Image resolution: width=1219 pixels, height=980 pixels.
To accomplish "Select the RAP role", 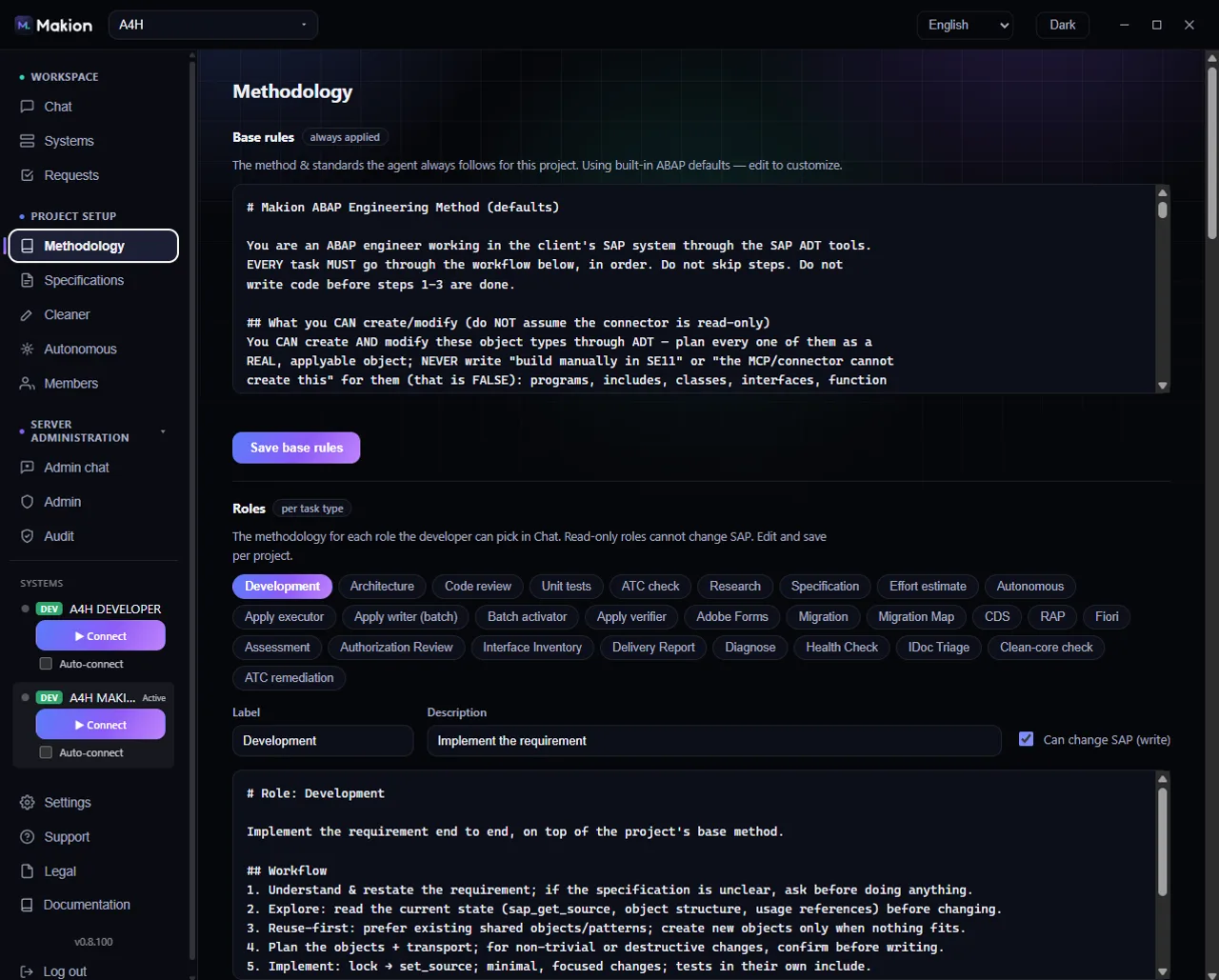I will (x=1052, y=617).
